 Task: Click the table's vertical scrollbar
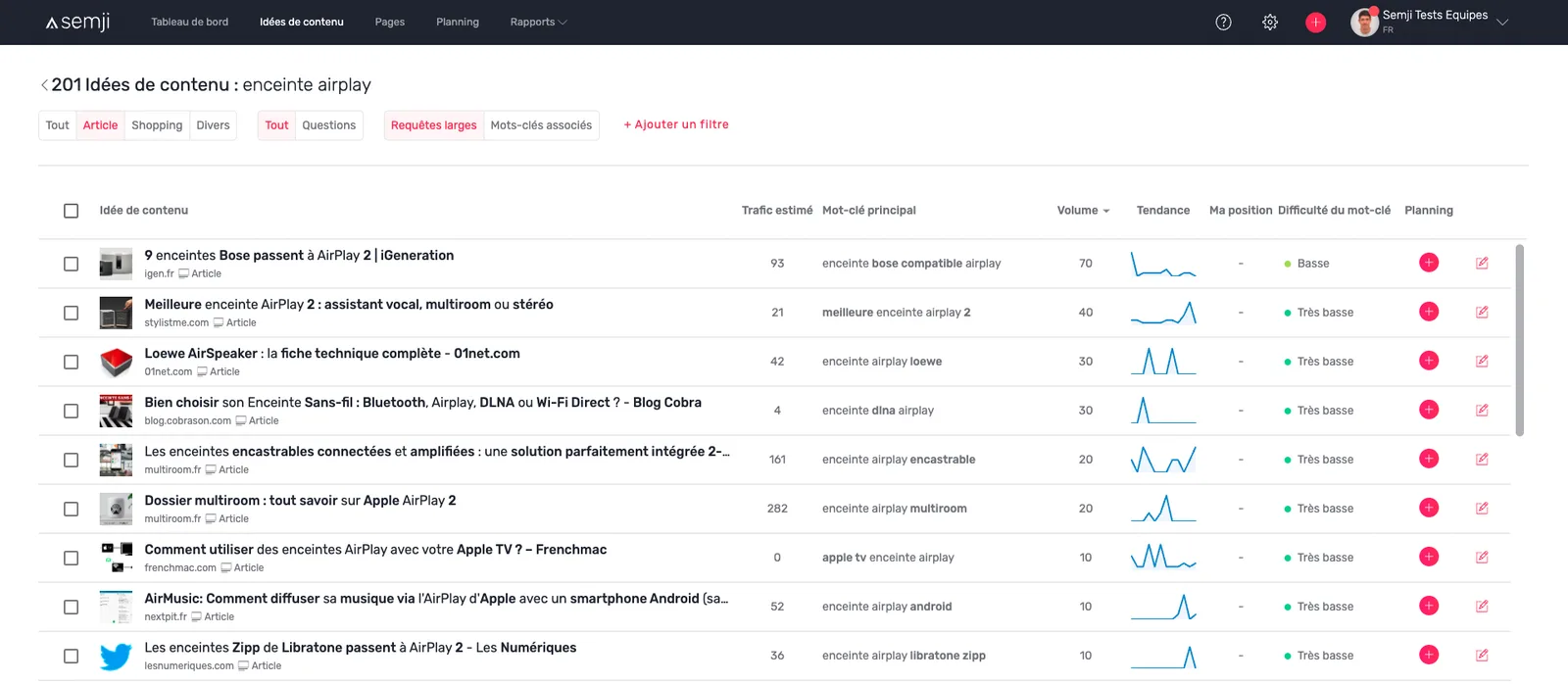tap(1519, 339)
